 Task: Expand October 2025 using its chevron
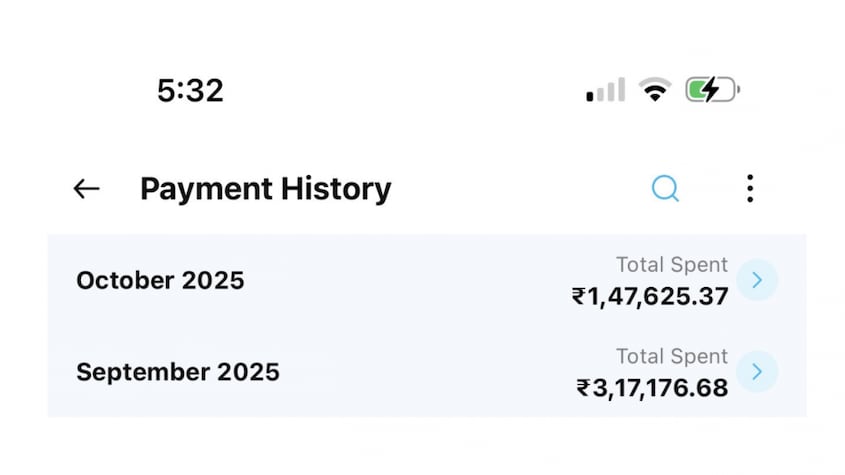tap(757, 281)
